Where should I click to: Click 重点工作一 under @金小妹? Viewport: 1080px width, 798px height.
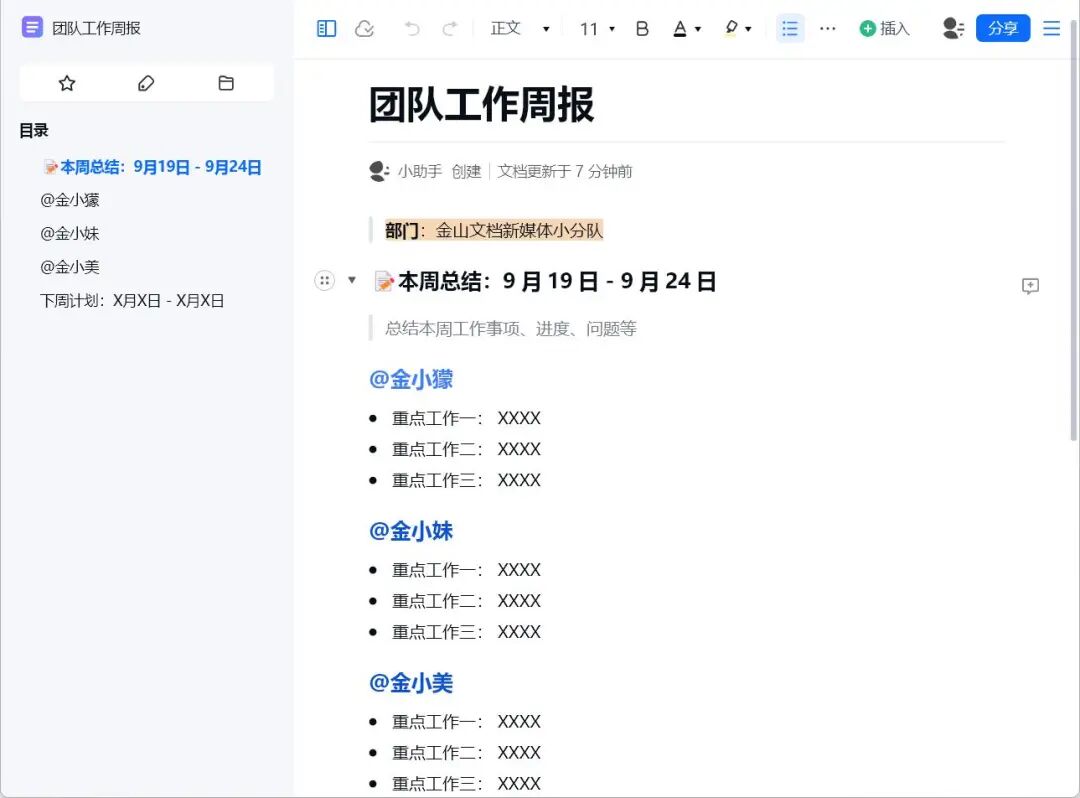tap(466, 570)
